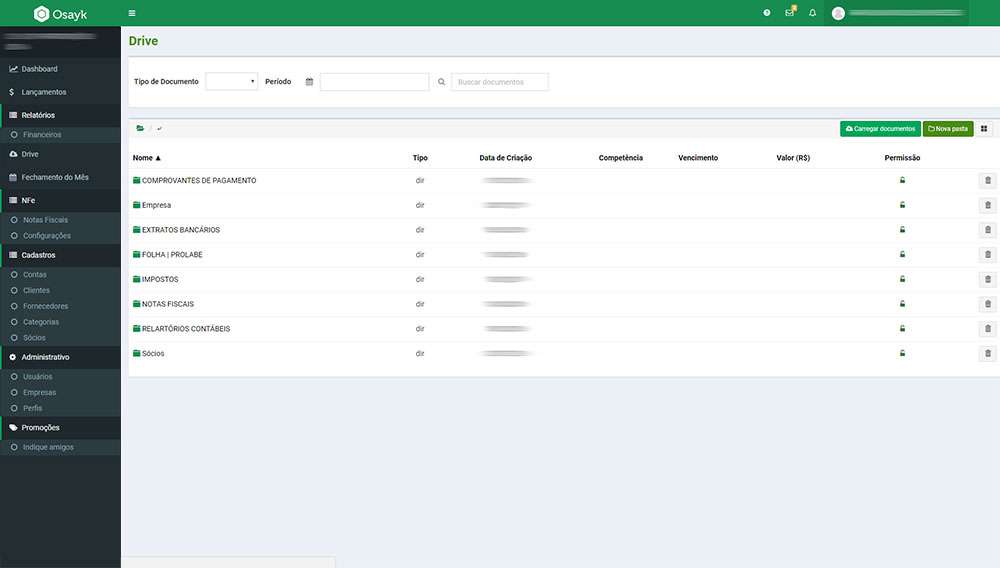Open the user avatar profile menu
Screen dimensions: 1000x568
tap(838, 13)
